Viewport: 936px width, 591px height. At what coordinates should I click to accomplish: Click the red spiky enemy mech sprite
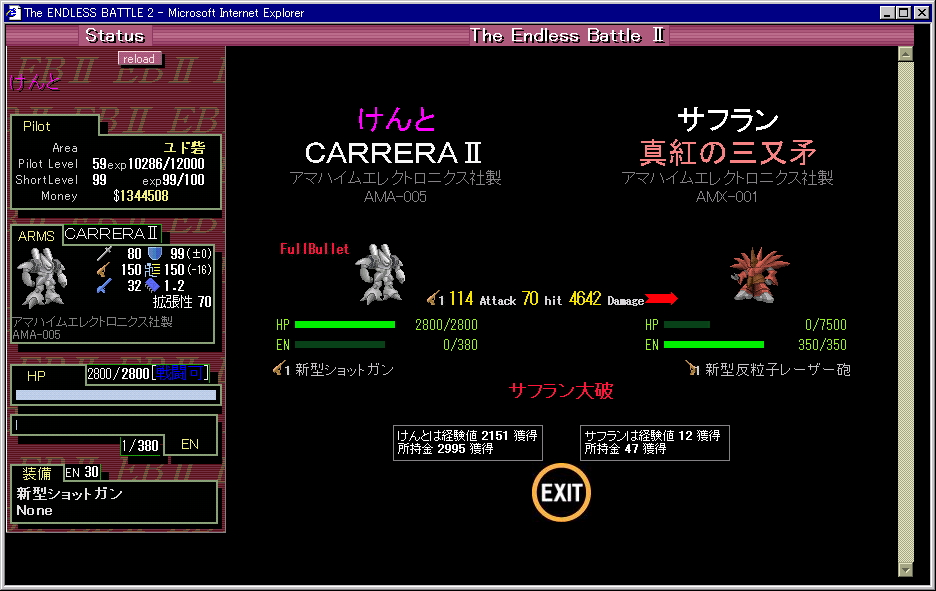[x=759, y=274]
